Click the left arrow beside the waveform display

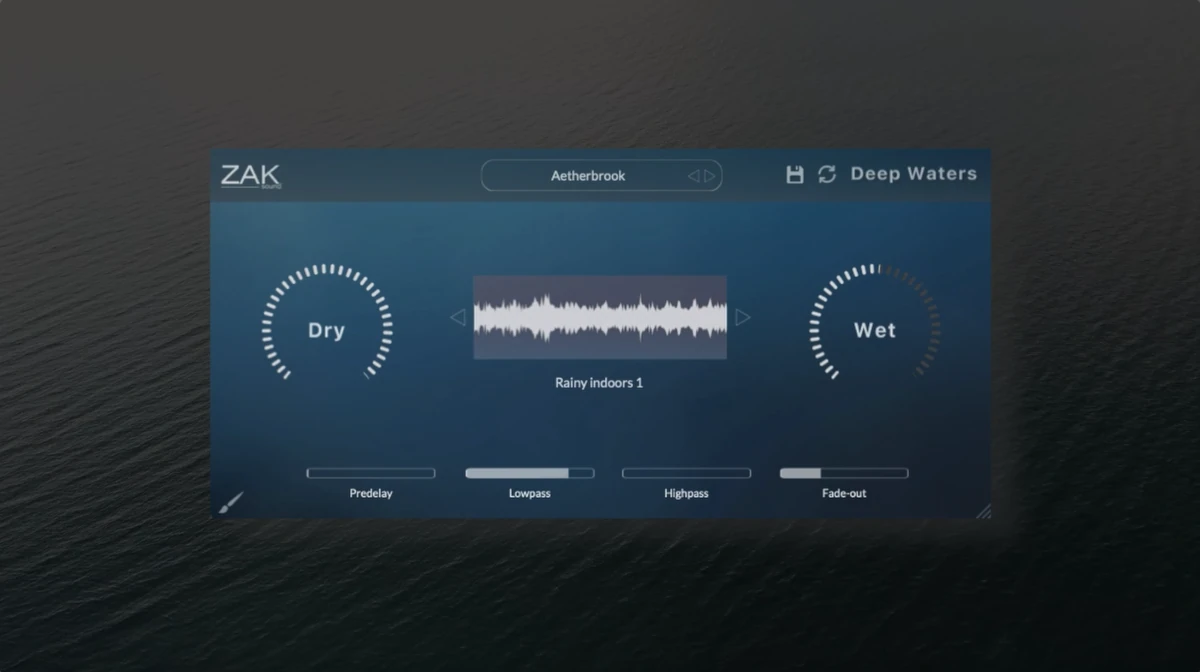(x=459, y=317)
